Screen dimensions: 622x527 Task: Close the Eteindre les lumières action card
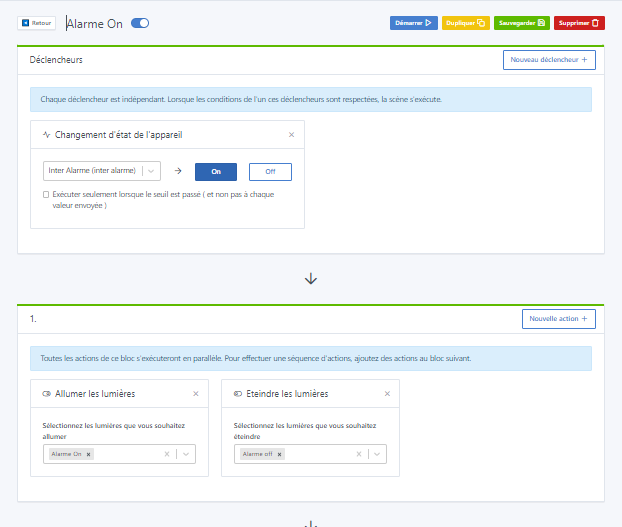(387, 394)
